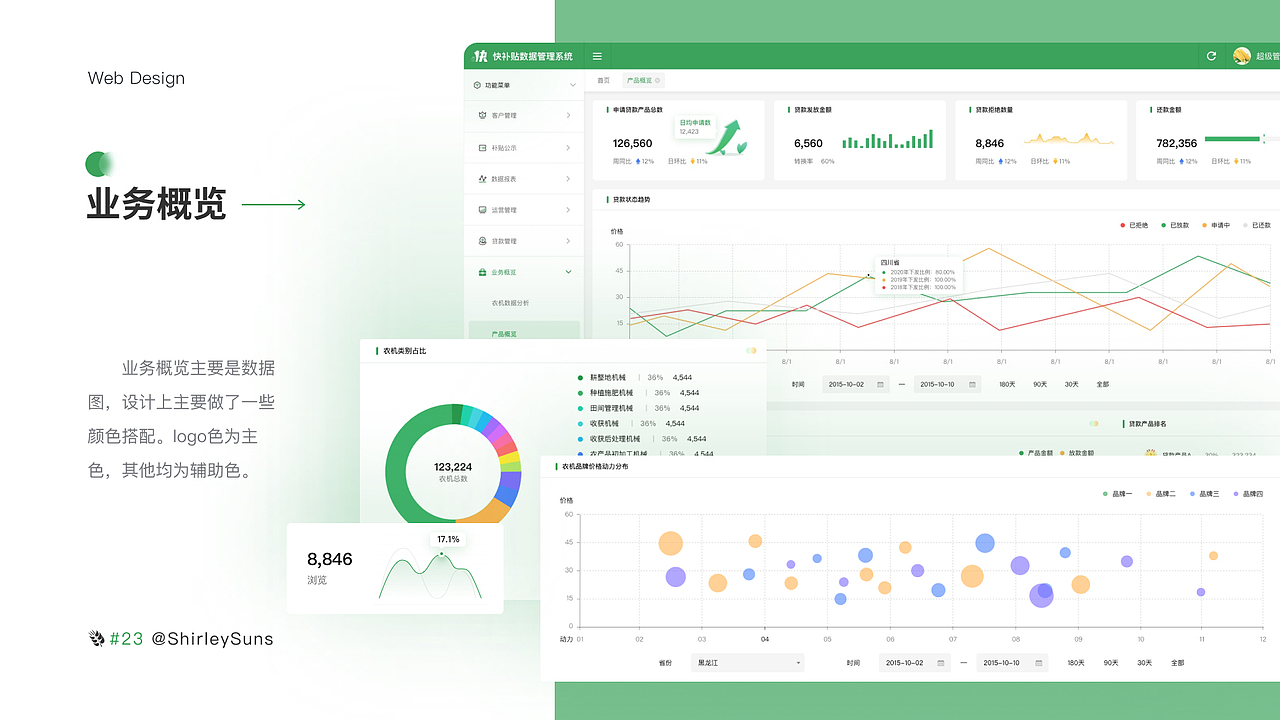Toggle 品牌一 legend in bubble chart
Viewport: 1280px width, 720px height.
coord(1118,494)
